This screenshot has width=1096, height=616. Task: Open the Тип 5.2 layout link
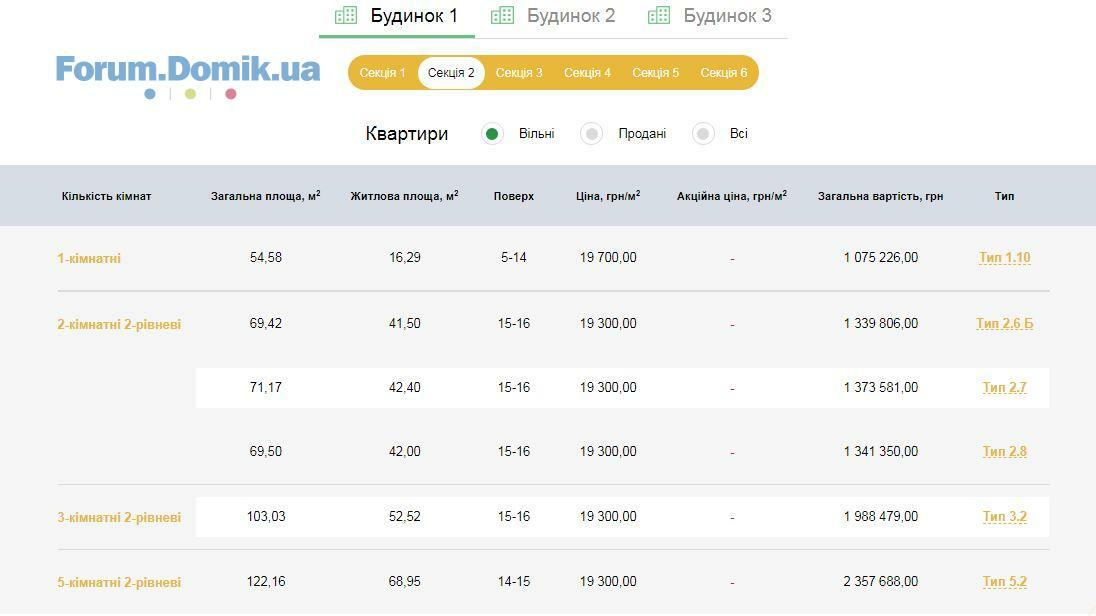(1004, 582)
